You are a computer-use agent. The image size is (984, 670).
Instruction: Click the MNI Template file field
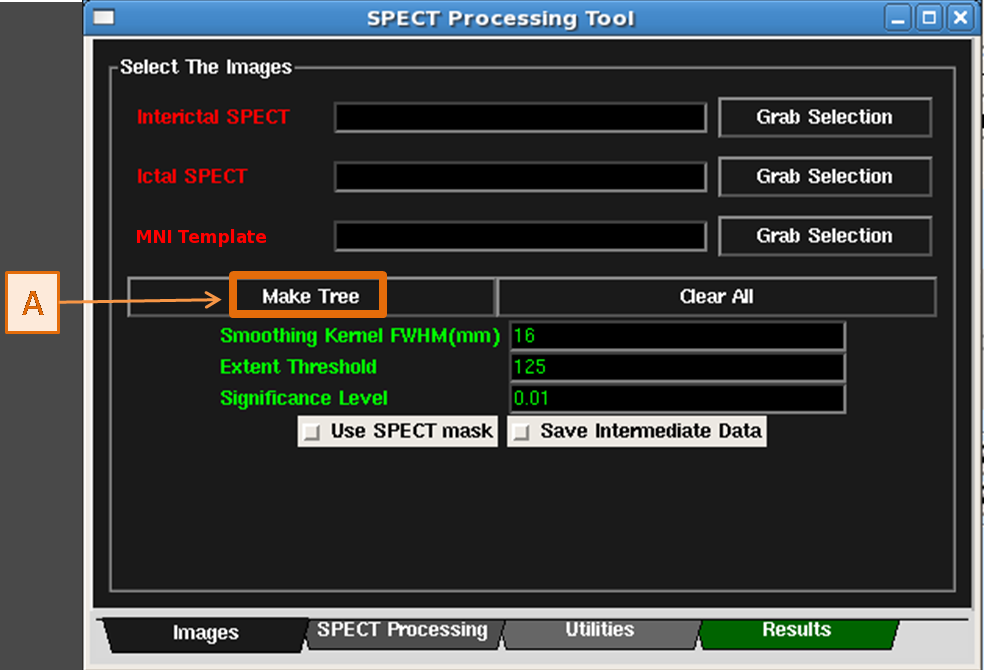pos(520,237)
